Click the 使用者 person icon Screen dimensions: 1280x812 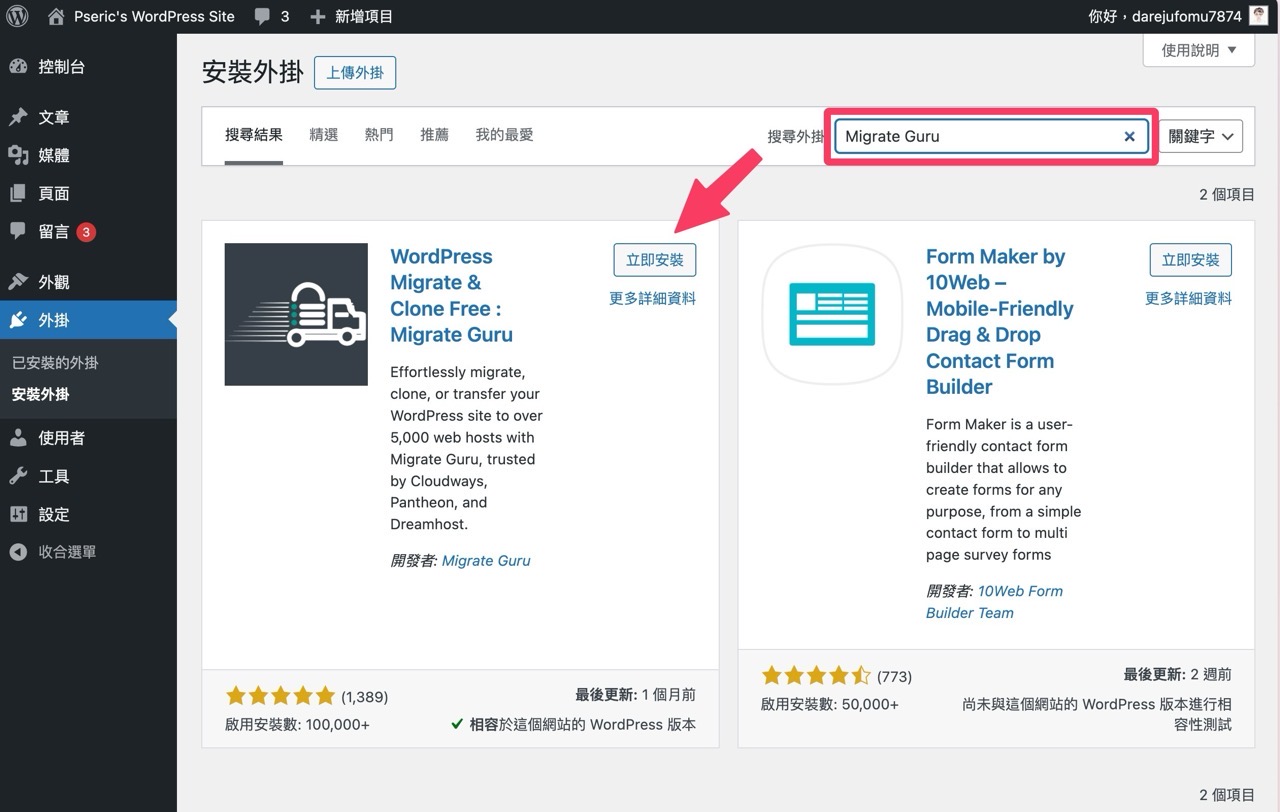coord(18,437)
